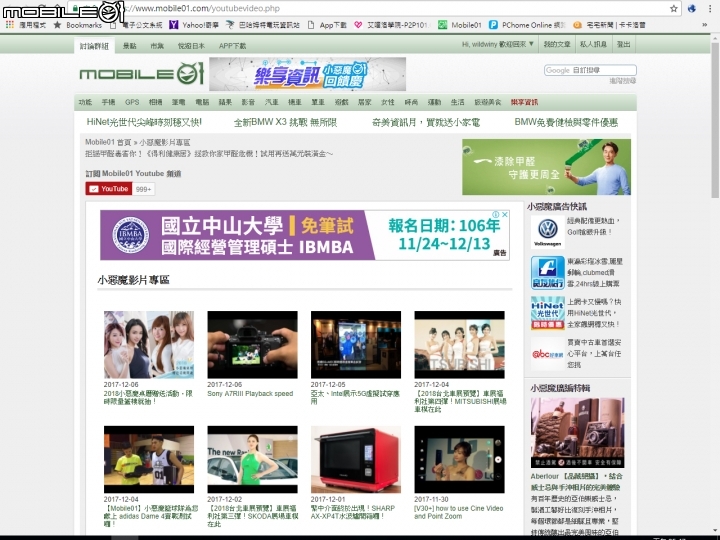
Task: Open V30+ Cine Video title link
Action: 458,512
